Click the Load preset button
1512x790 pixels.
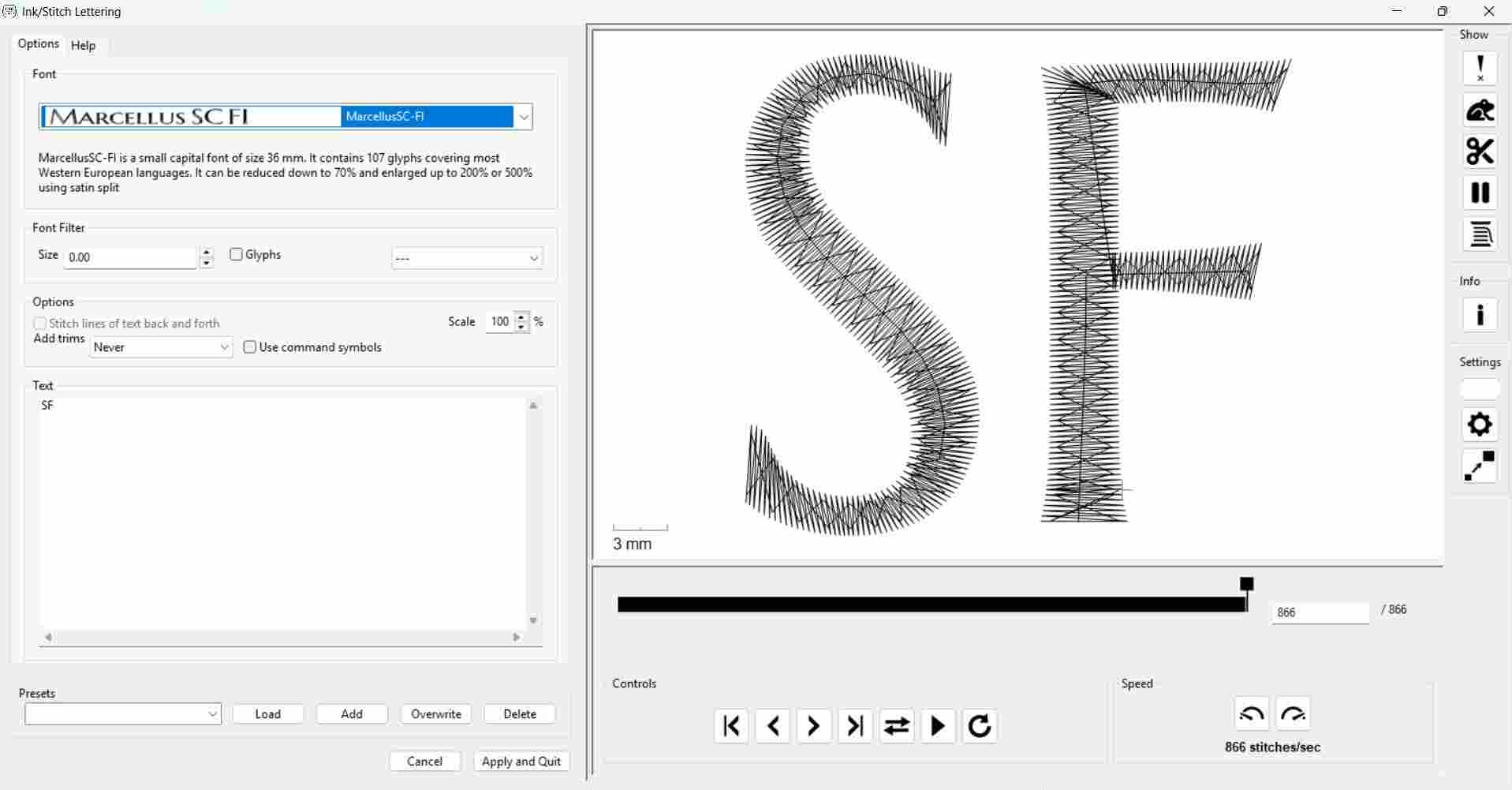click(x=268, y=713)
